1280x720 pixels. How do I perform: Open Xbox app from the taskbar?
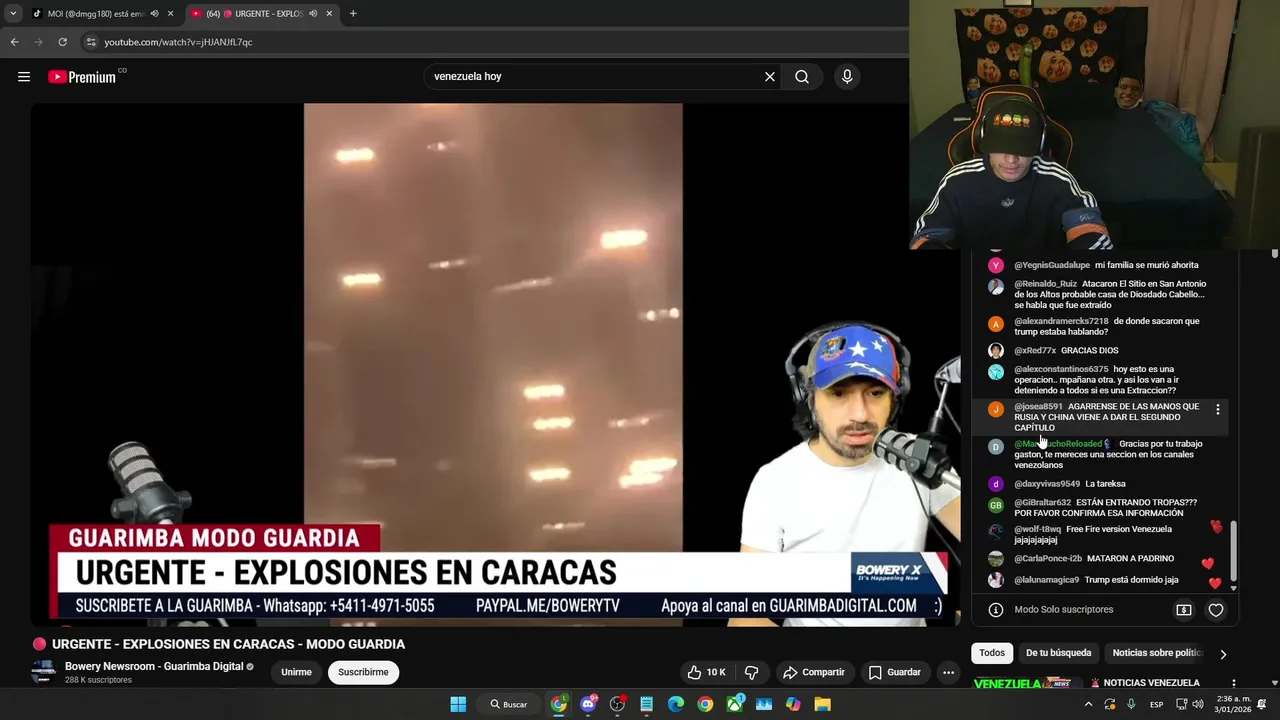point(735,704)
